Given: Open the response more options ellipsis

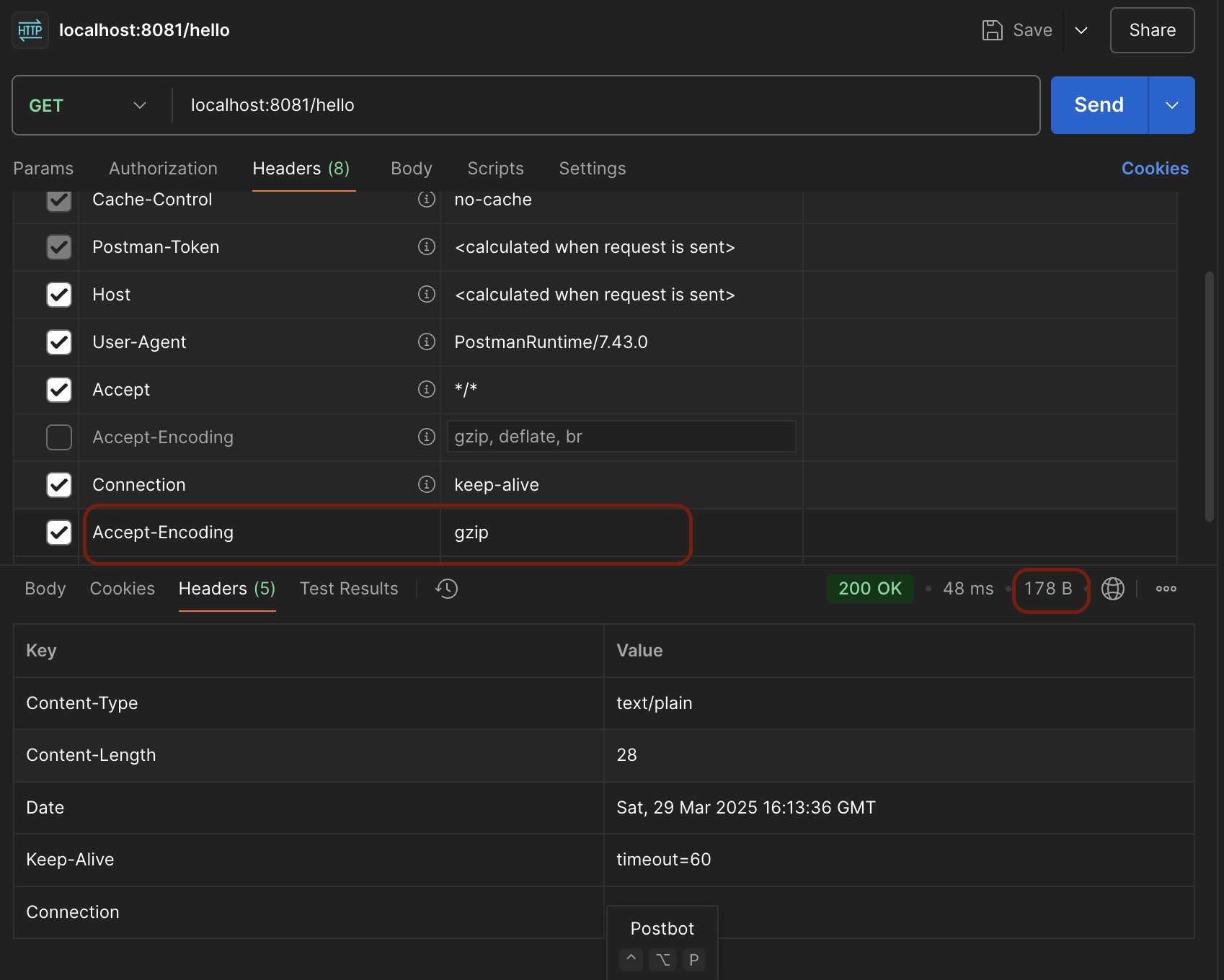Looking at the screenshot, I should 1166,589.
